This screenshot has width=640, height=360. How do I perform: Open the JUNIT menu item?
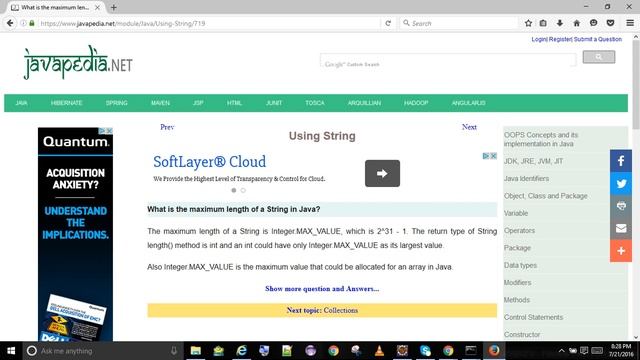[x=274, y=103]
